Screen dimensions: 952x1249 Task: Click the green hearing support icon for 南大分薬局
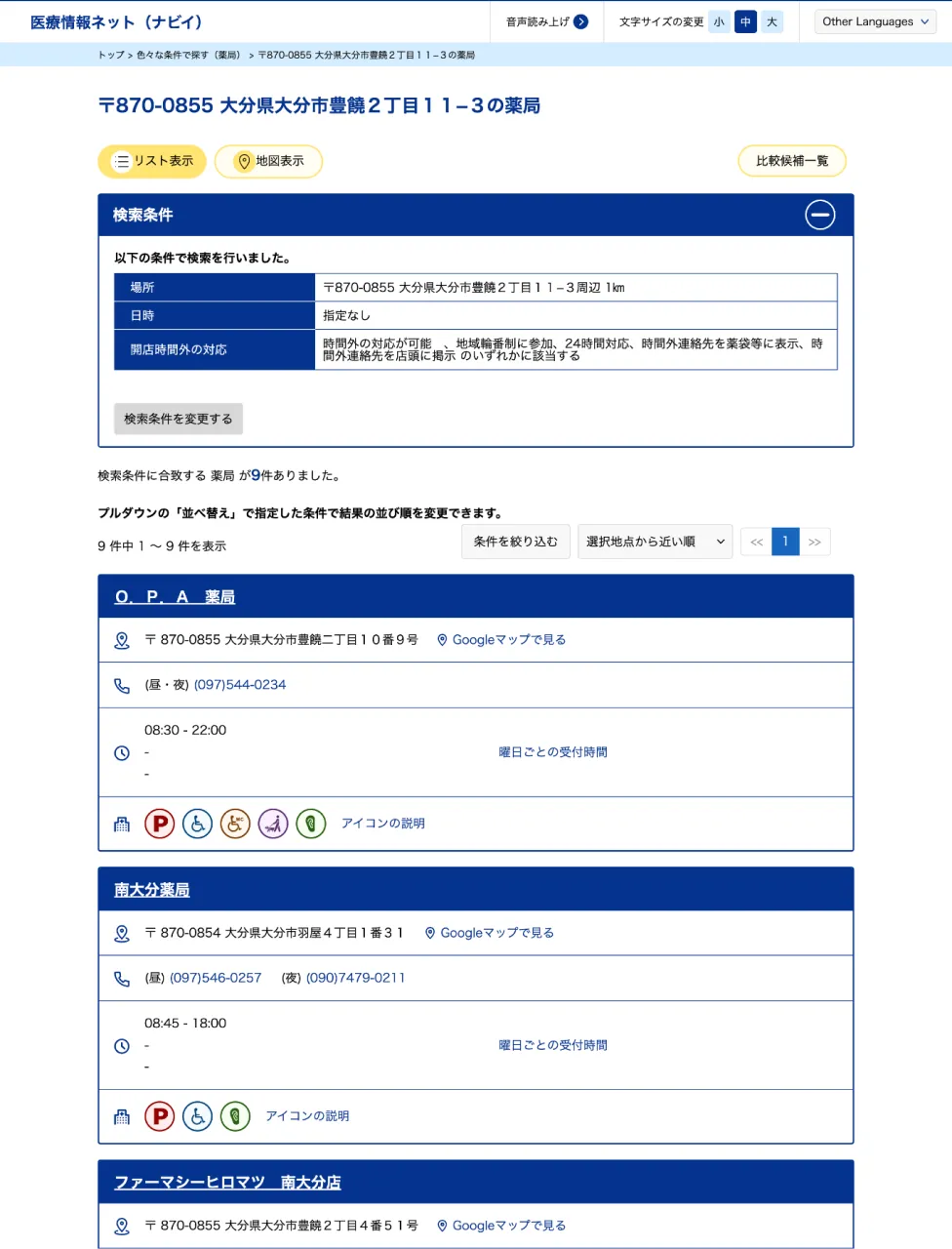[x=235, y=1116]
